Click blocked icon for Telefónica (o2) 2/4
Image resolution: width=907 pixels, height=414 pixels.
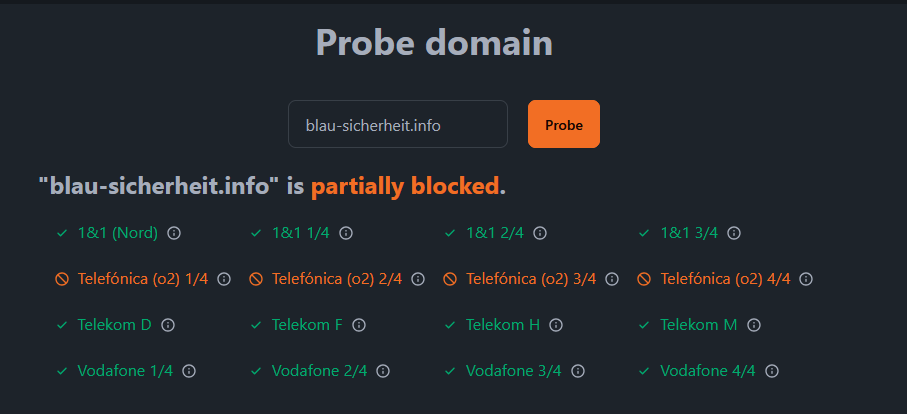pos(256,279)
